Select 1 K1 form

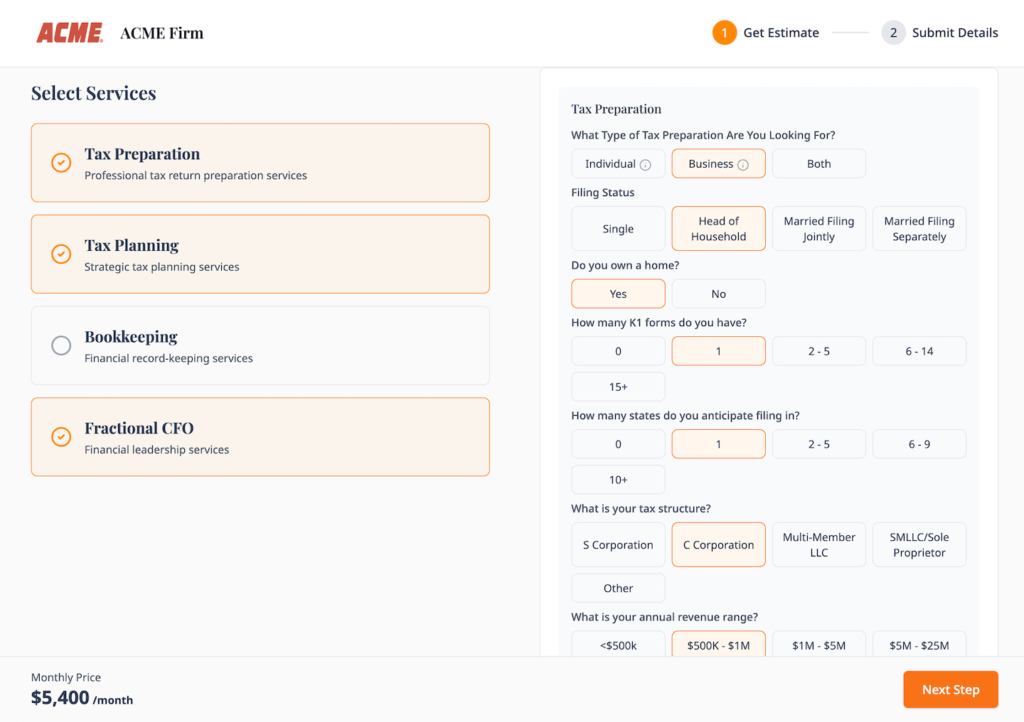718,351
